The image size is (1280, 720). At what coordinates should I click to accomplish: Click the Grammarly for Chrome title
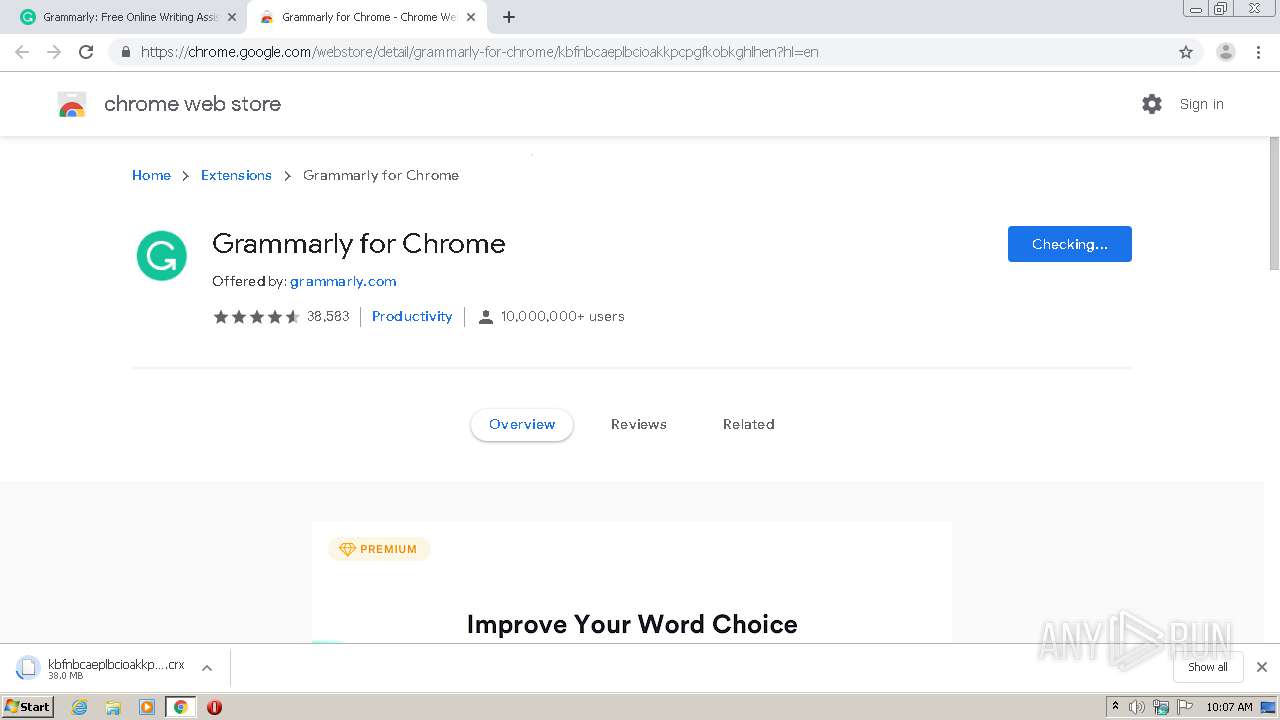[x=359, y=244]
